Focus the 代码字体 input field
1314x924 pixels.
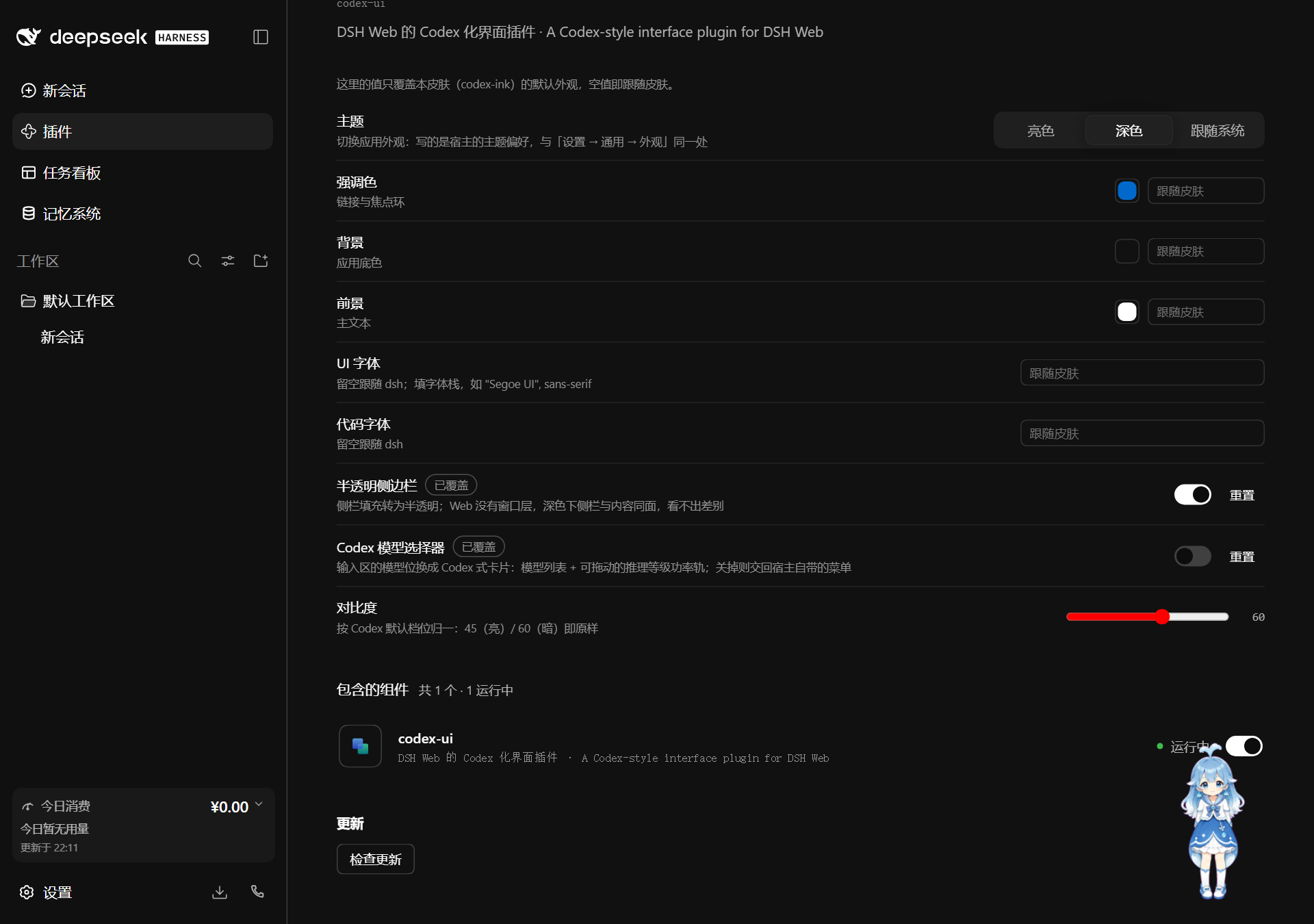(1142, 433)
